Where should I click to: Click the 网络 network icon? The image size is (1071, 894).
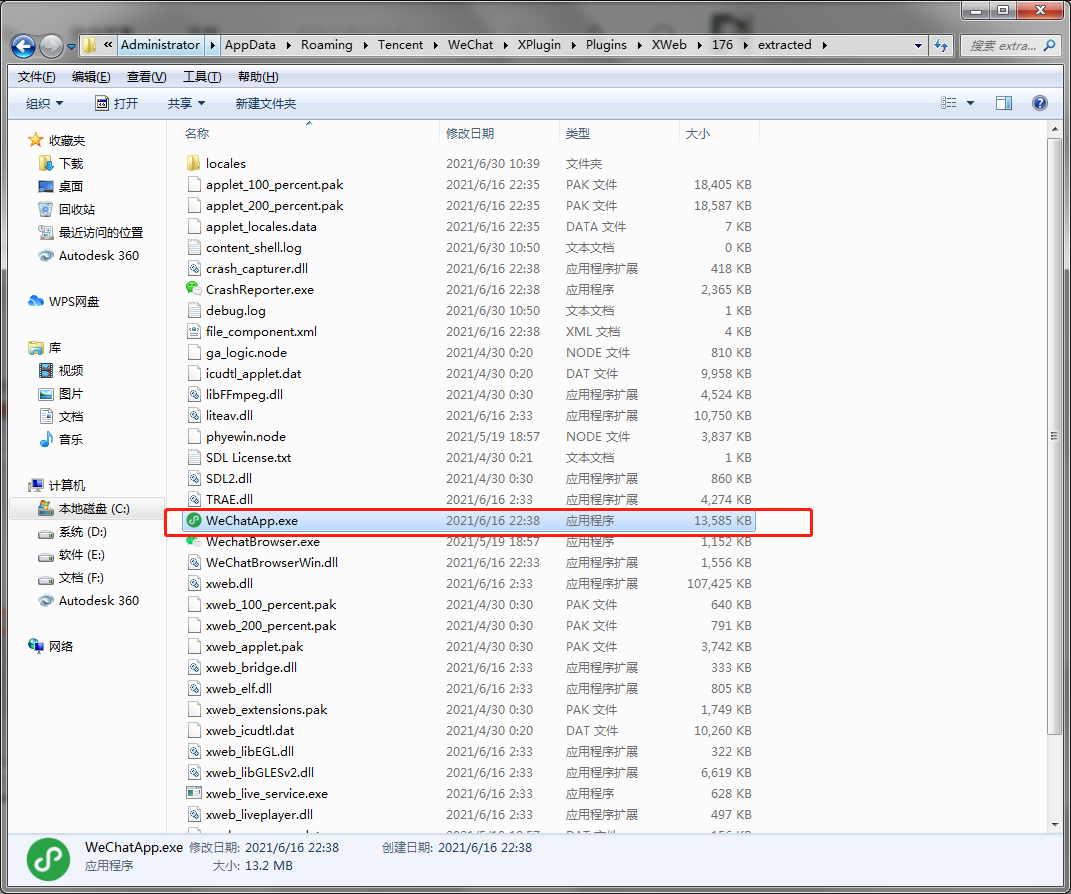36,646
